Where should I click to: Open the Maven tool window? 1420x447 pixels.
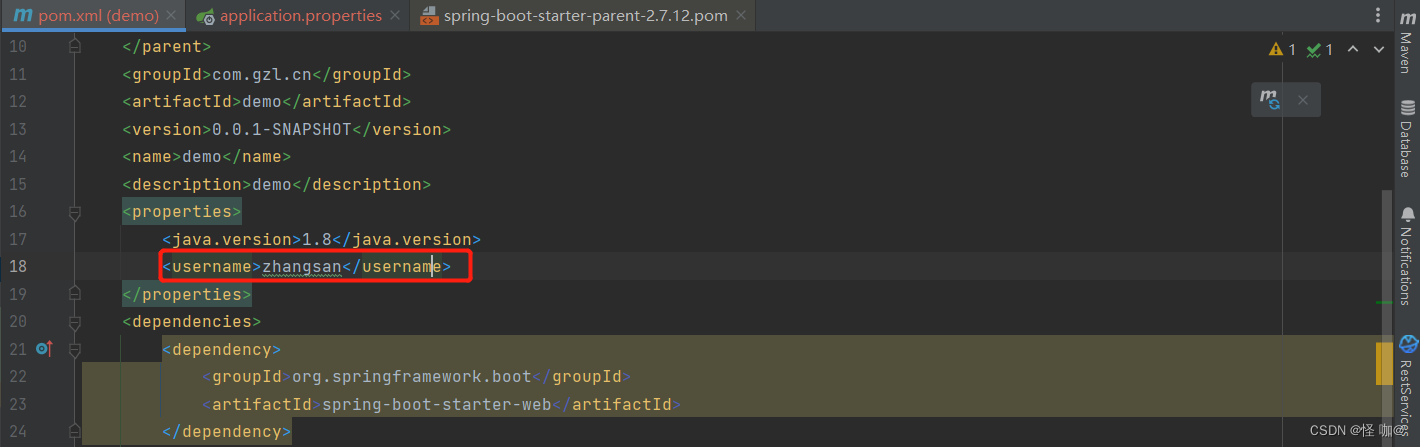pyautogui.click(x=1407, y=44)
